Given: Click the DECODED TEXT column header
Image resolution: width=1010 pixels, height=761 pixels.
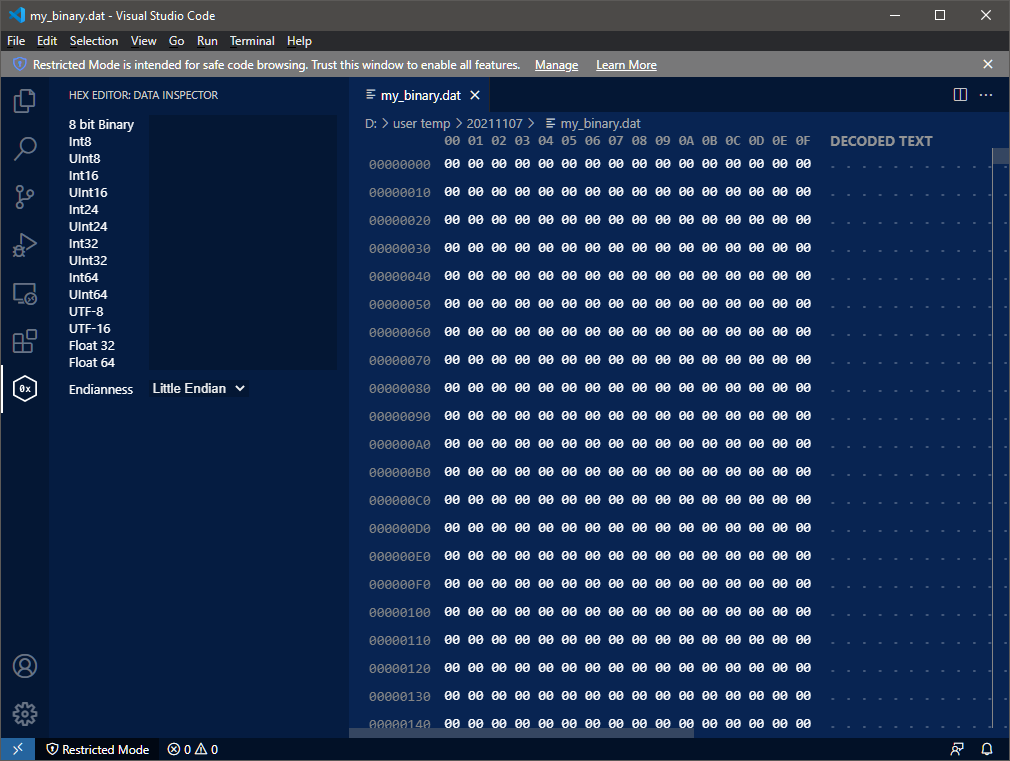Looking at the screenshot, I should click(881, 141).
